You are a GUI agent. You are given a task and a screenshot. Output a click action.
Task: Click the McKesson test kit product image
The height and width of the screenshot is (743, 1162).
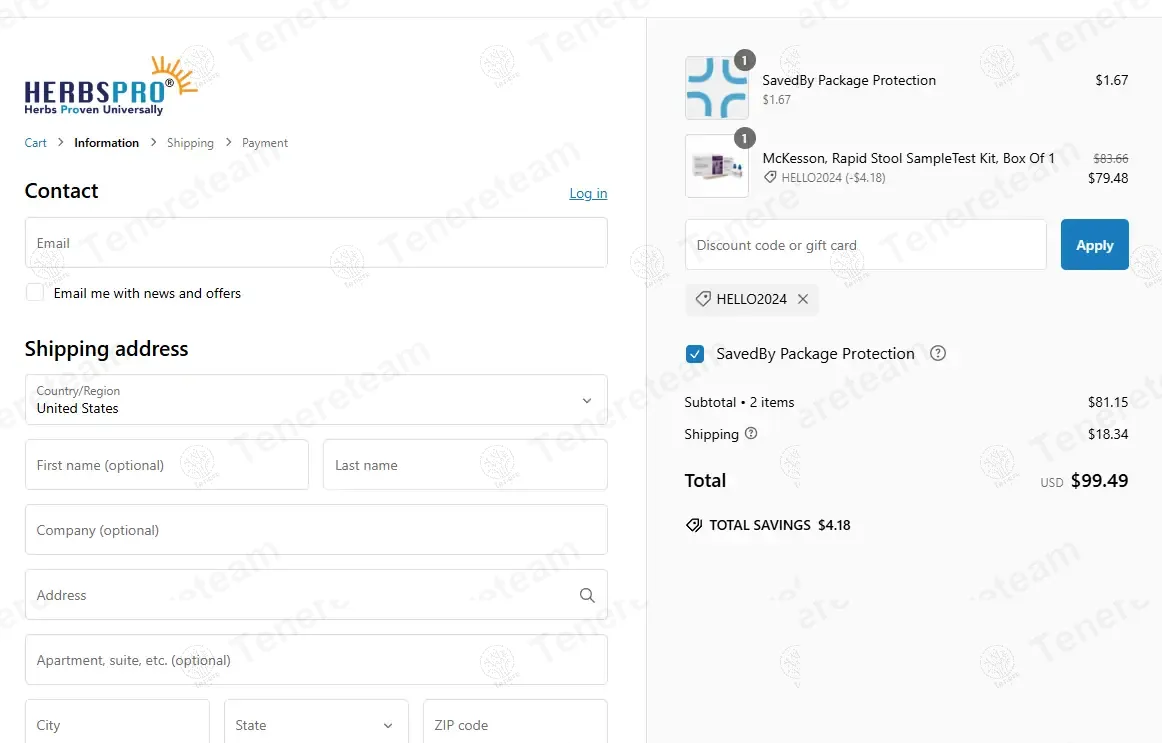(x=716, y=167)
